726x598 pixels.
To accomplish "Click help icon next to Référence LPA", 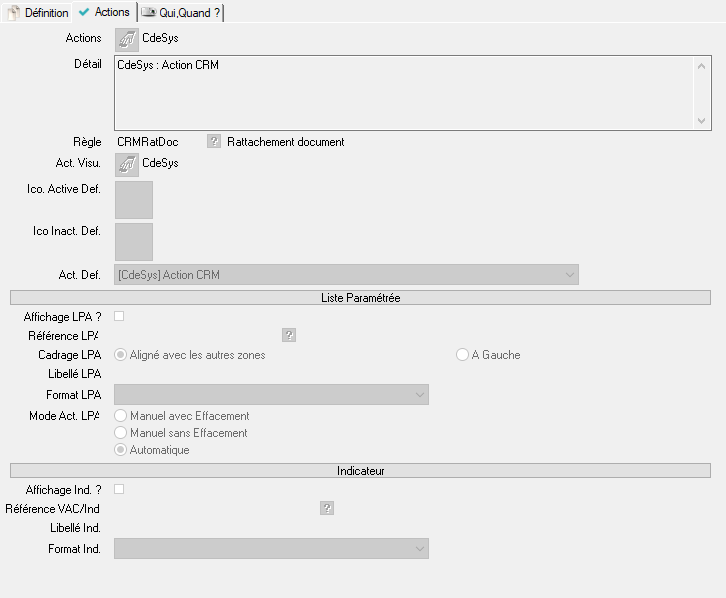I will pyautogui.click(x=289, y=336).
